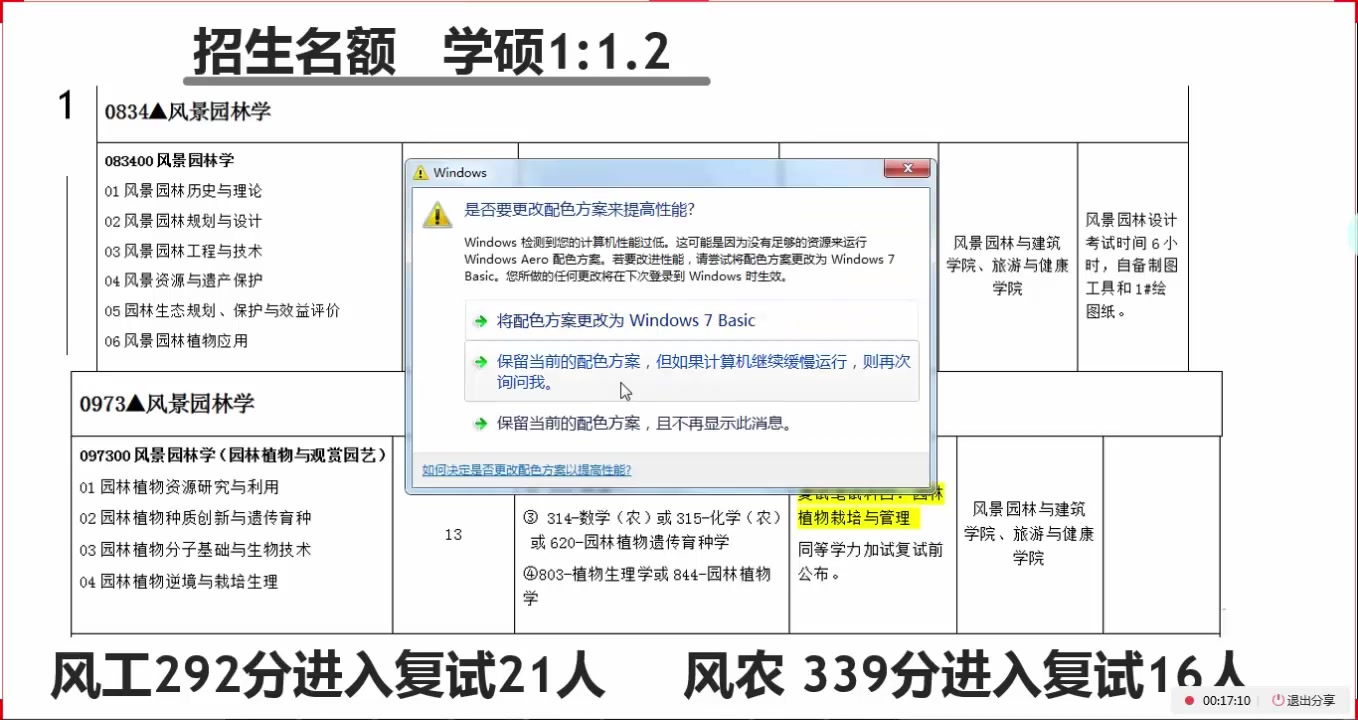Click 097300 风景园林学（园林植物与观赏园艺） entry

[x=233, y=455]
